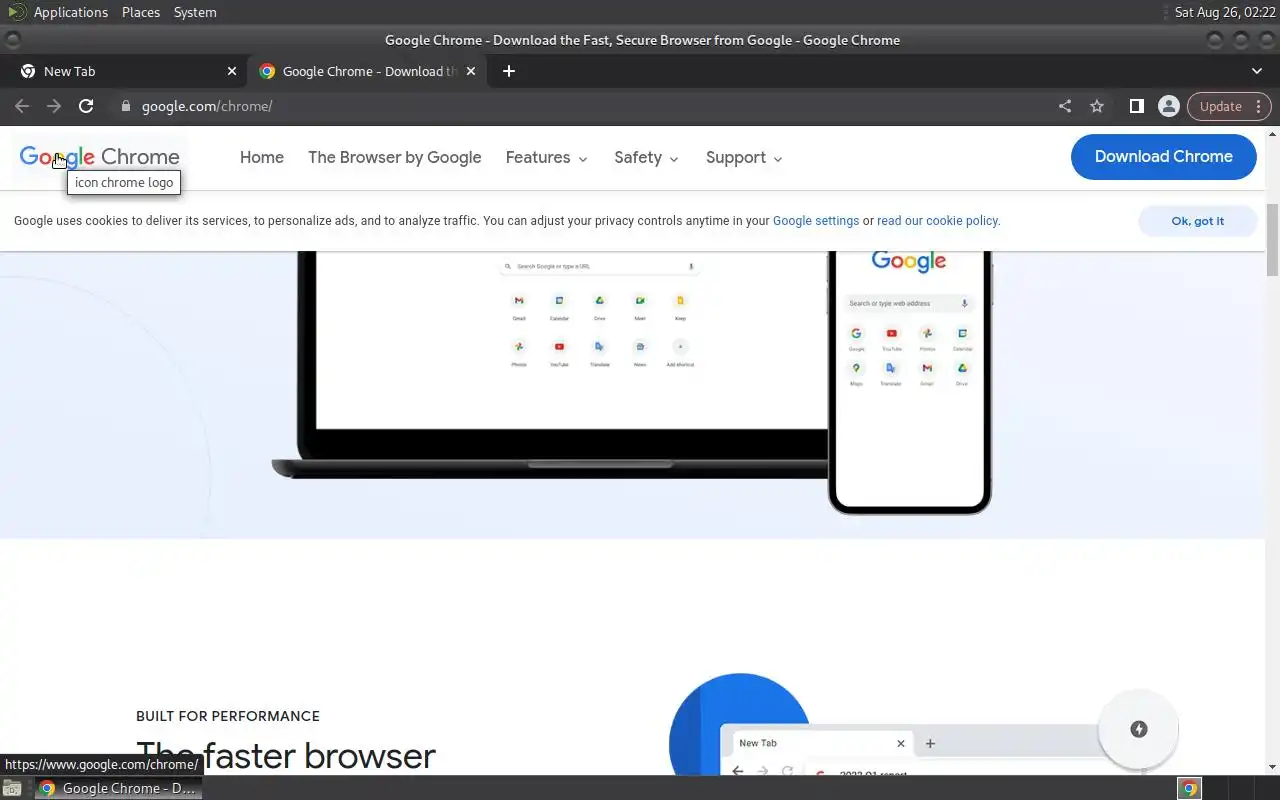Reload the page with the refresh icon

[x=86, y=106]
